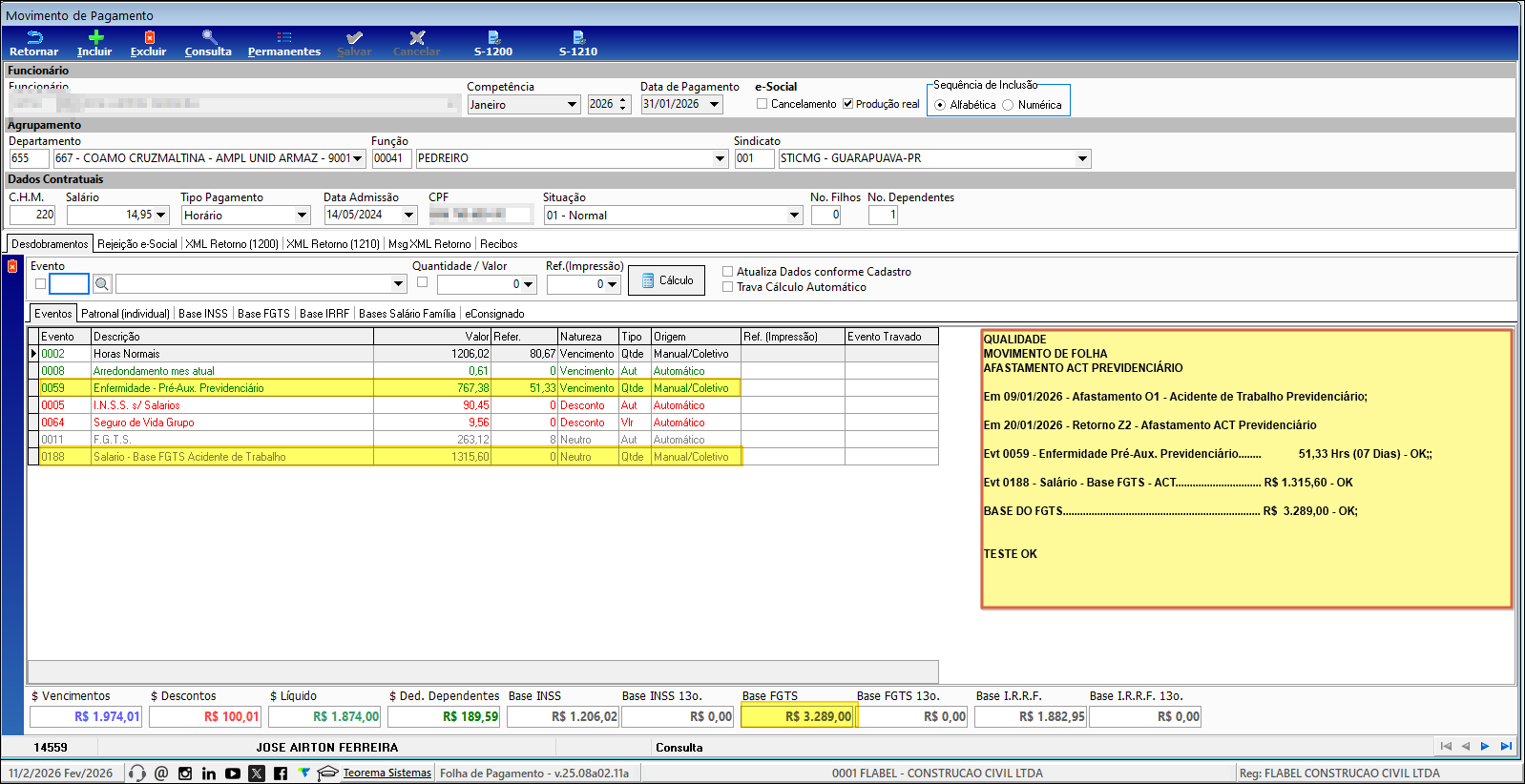Click the horizontal scrollbar under events grid
The height and width of the screenshot is (784, 1525).
tap(483, 671)
